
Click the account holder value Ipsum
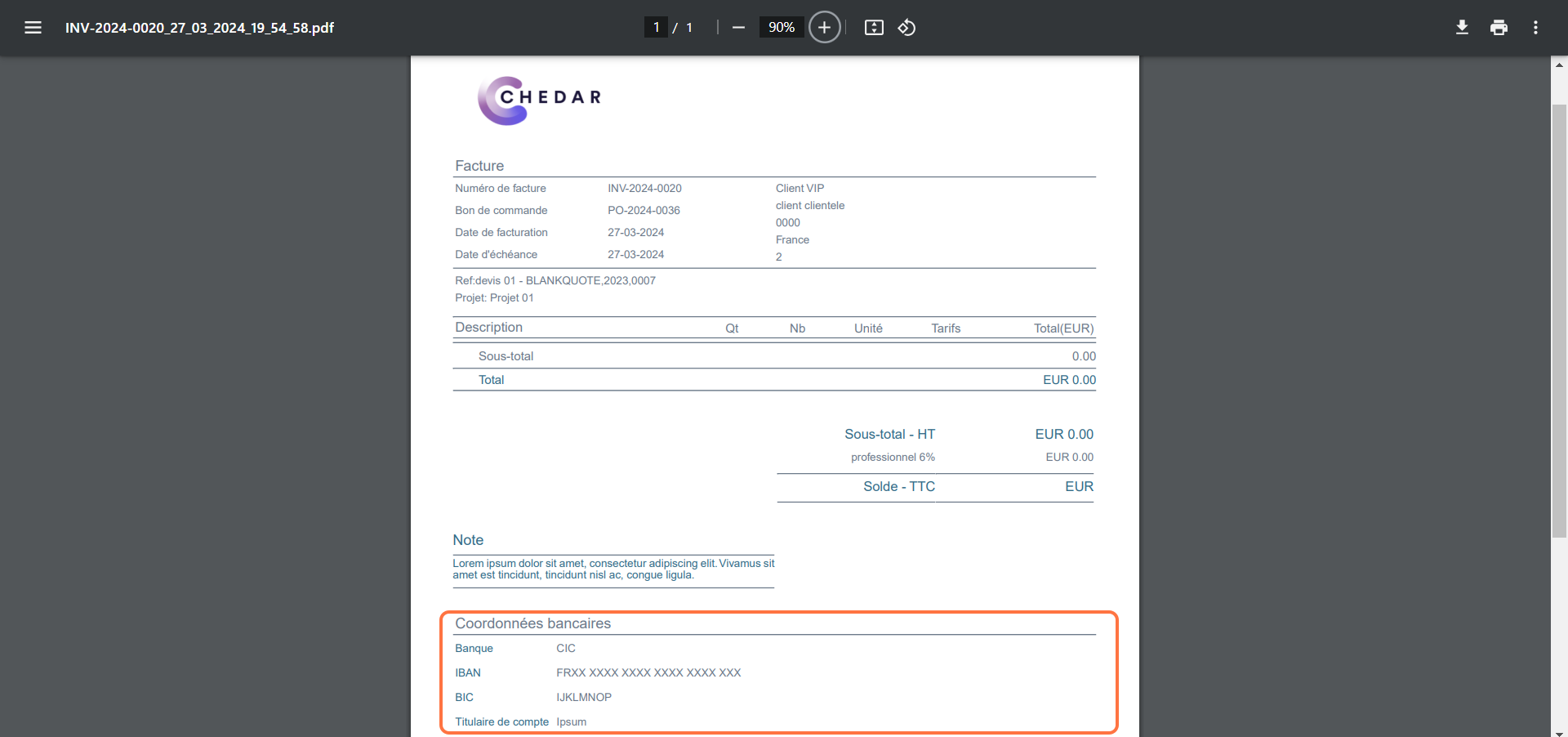point(572,721)
